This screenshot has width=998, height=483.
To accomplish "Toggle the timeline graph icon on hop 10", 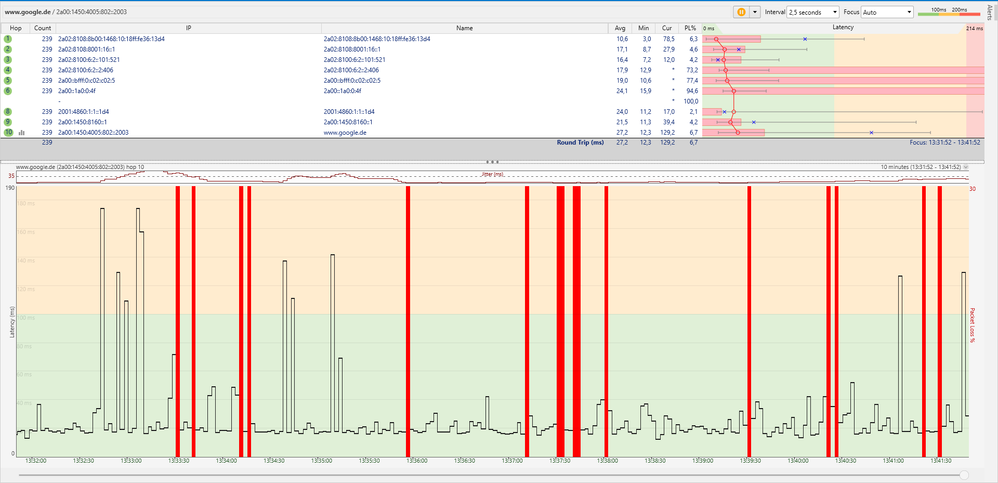I will 21,132.
